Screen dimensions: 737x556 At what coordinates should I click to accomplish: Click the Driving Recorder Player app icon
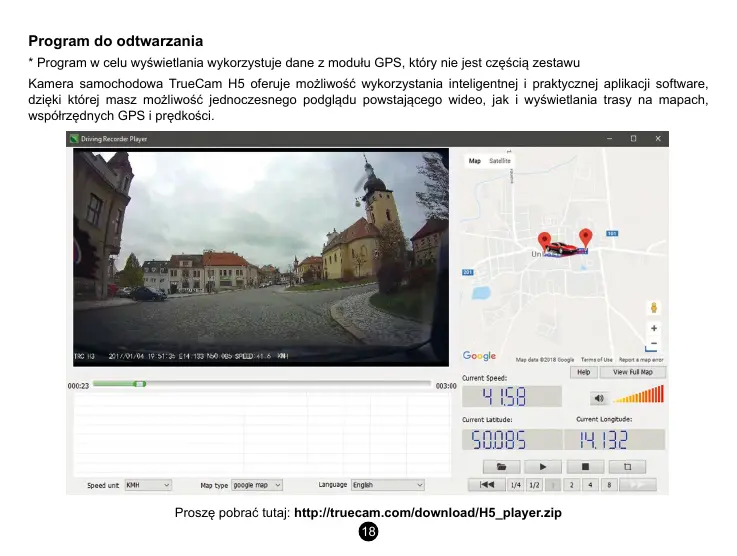(74, 139)
